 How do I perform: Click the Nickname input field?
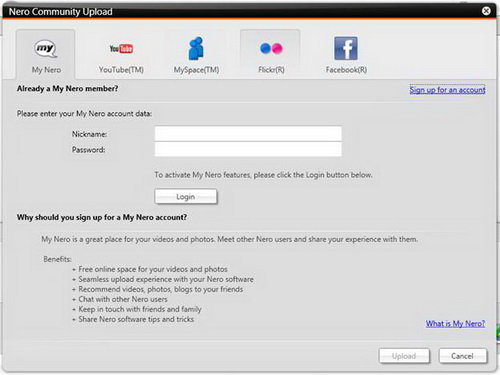(x=248, y=134)
